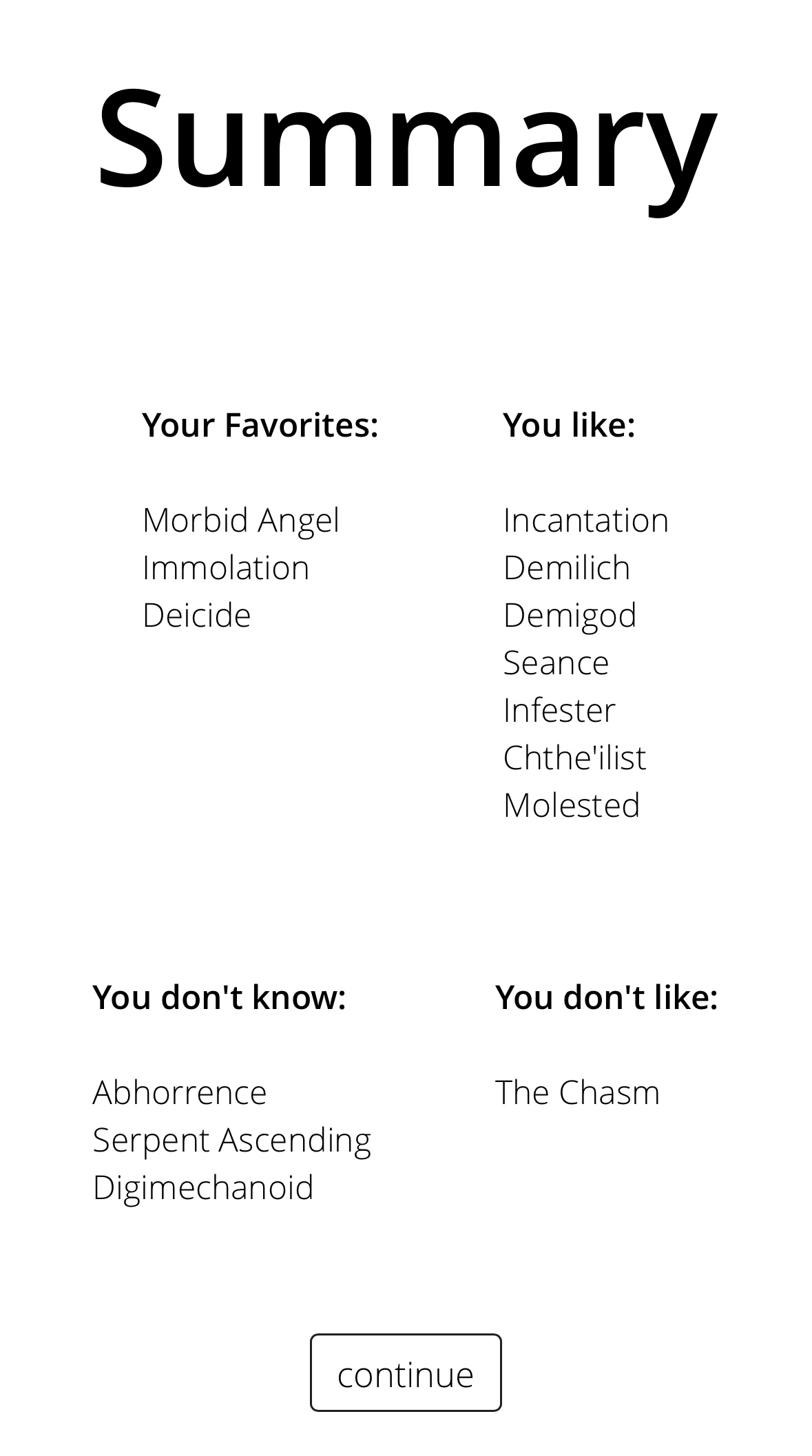Select Molested band entry
812x1456 pixels.
point(572,805)
